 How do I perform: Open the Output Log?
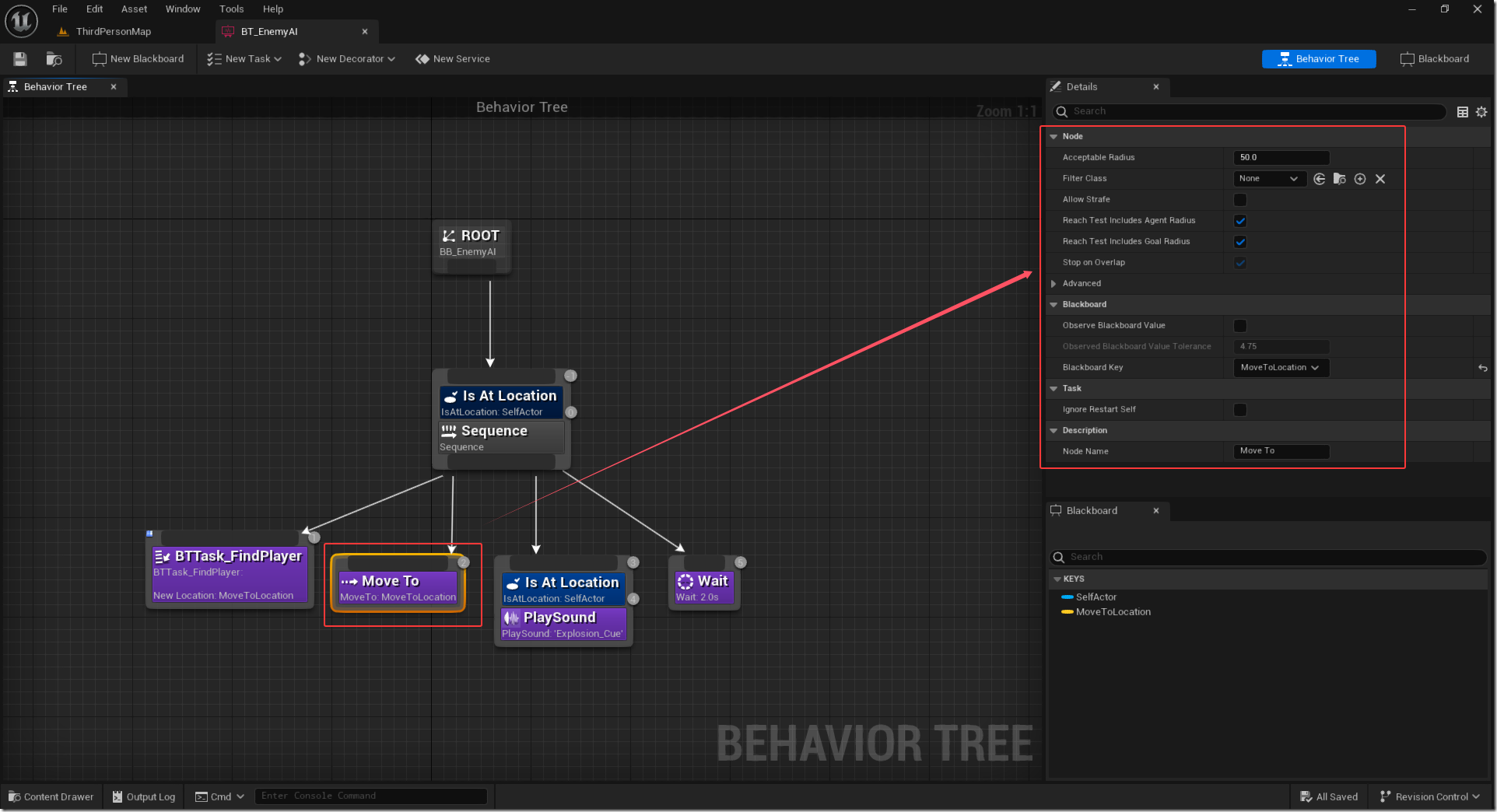tap(144, 797)
